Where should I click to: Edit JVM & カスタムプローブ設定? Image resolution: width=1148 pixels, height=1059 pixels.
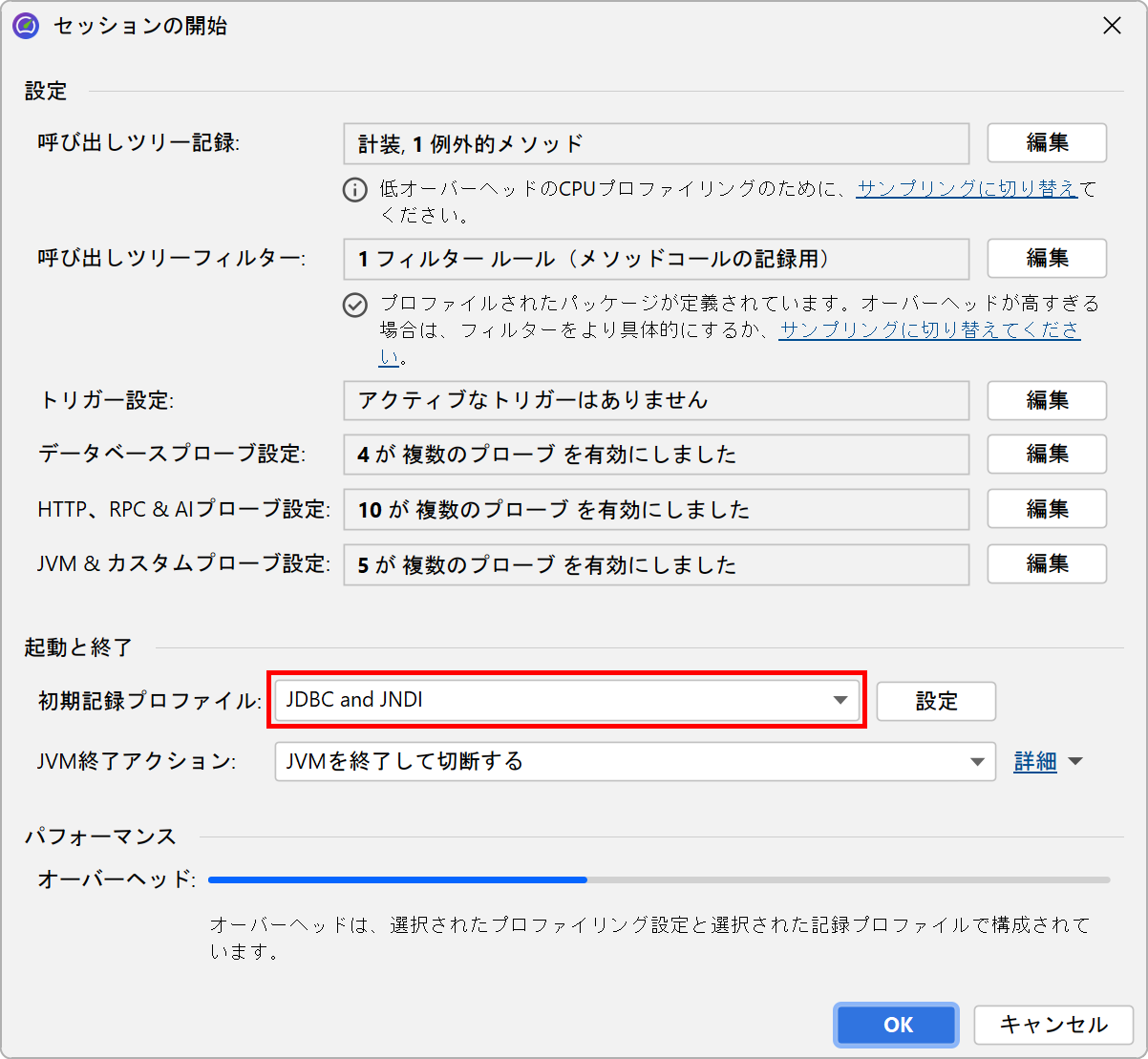1046,564
